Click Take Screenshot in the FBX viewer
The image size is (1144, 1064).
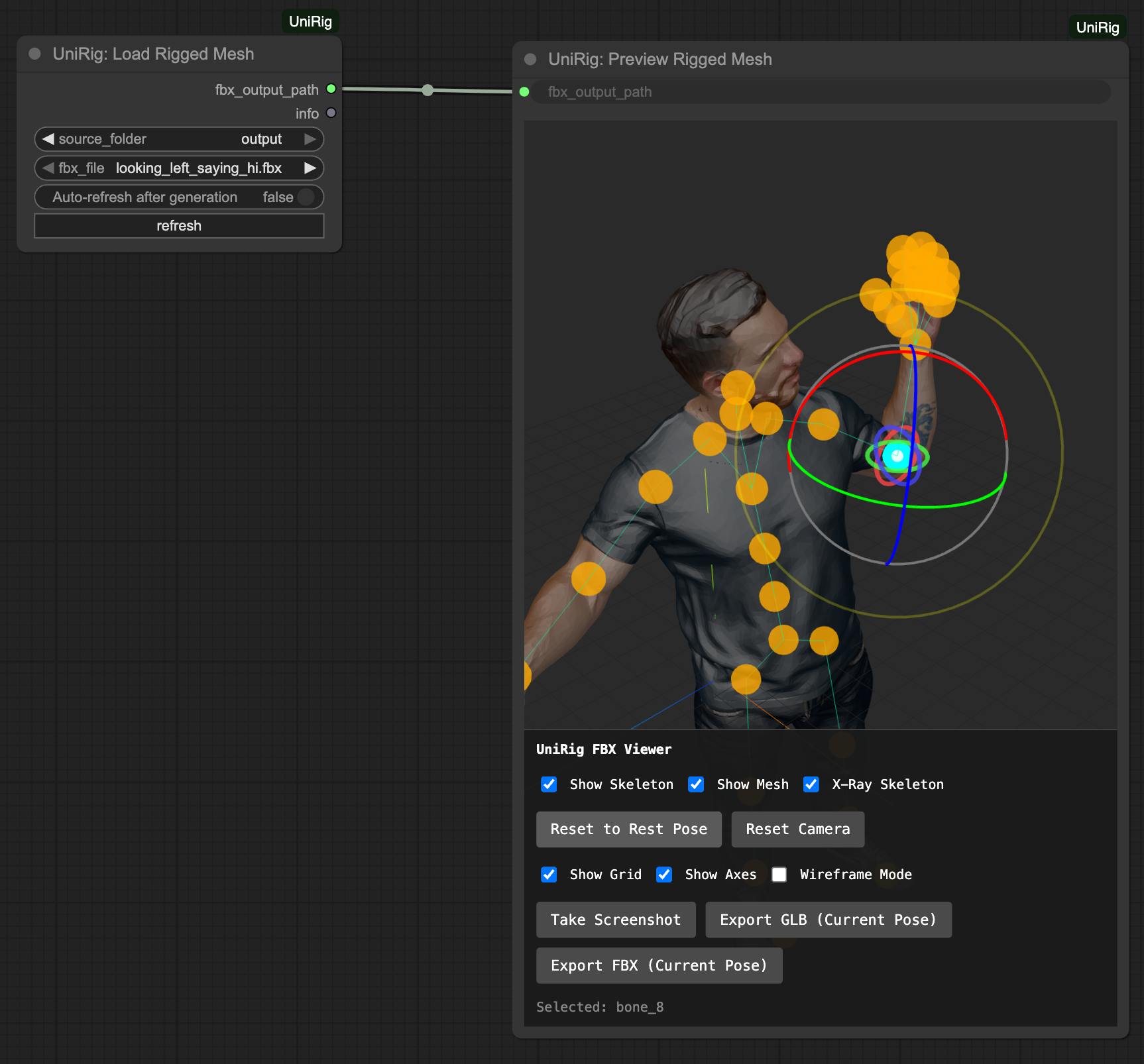pyautogui.click(x=615, y=920)
